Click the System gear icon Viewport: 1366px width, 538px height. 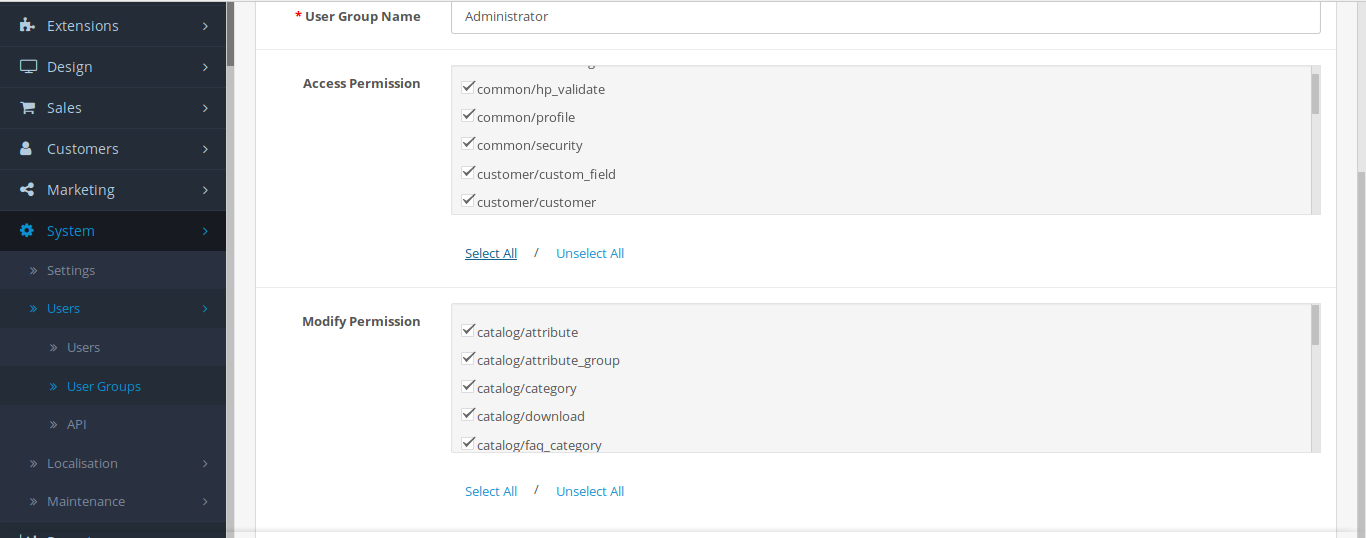point(27,231)
